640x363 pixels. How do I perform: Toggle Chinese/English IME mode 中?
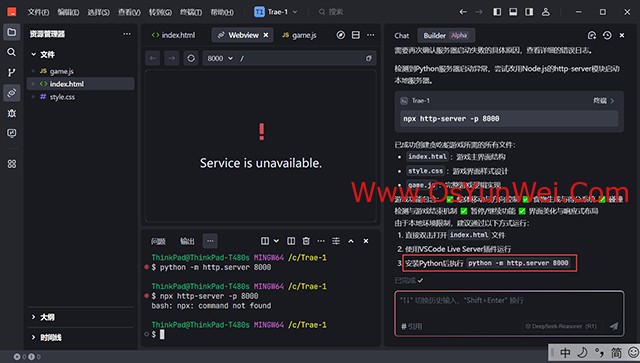(x=565, y=353)
